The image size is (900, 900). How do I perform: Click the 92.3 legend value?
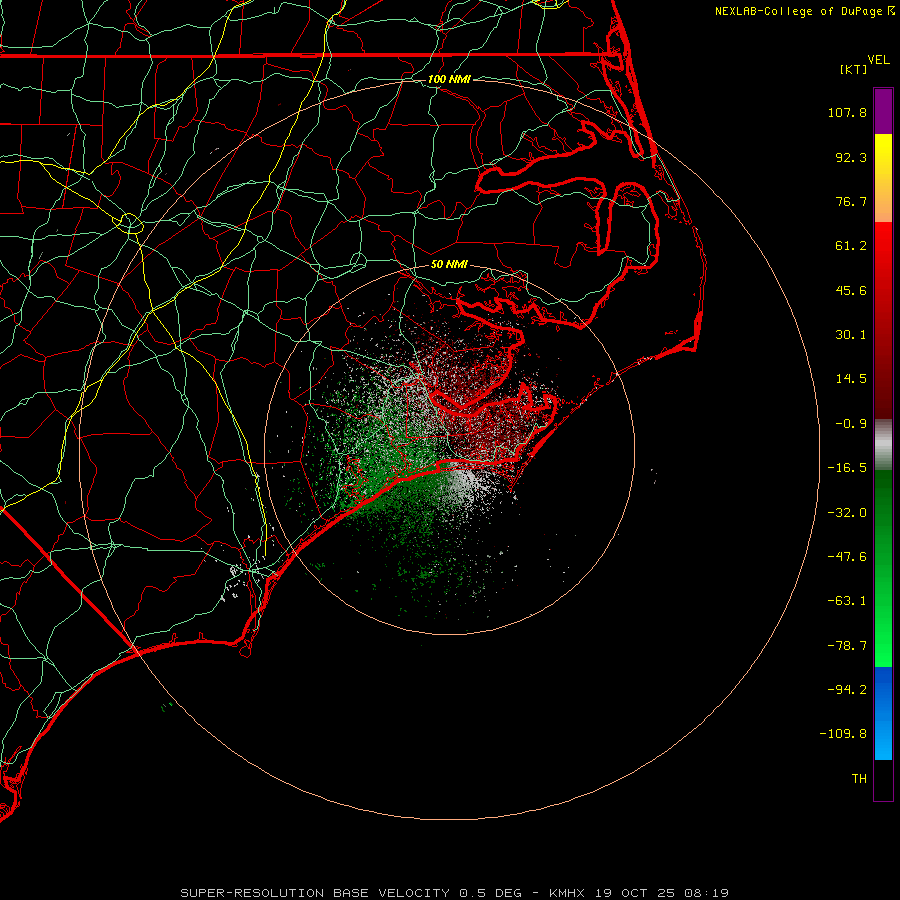[851, 157]
